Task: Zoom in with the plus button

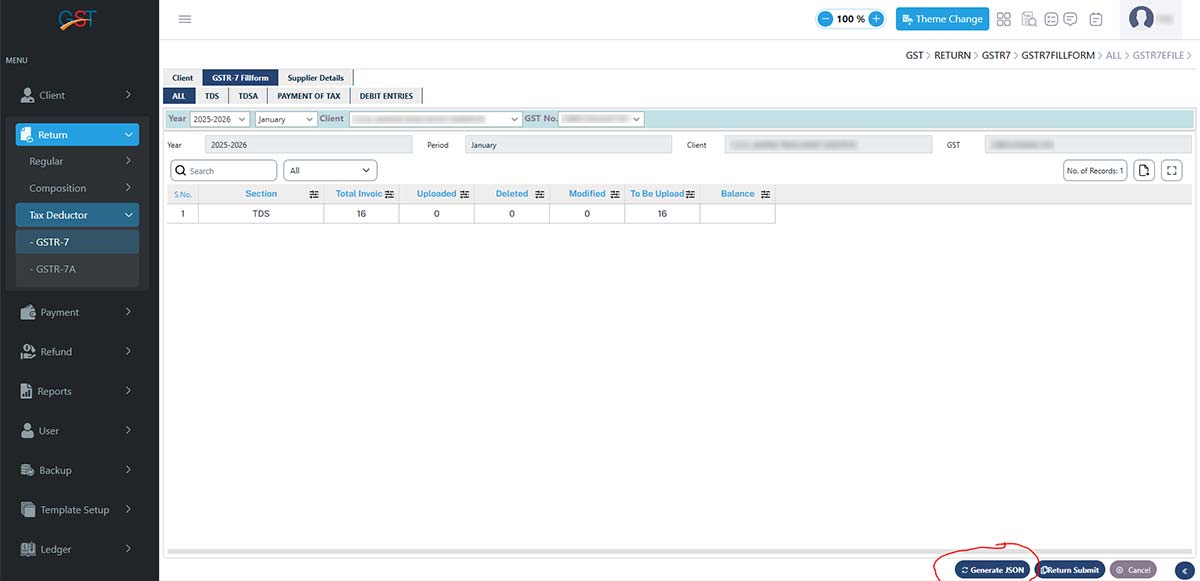Action: (876, 19)
